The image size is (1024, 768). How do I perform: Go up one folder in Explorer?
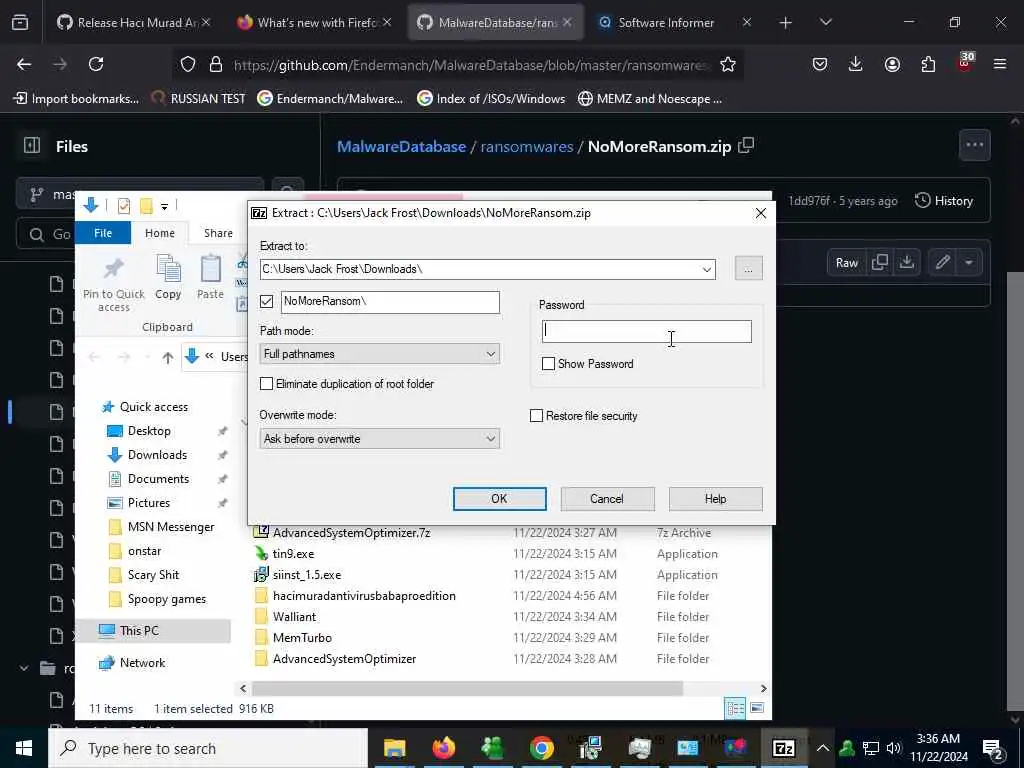pos(168,357)
